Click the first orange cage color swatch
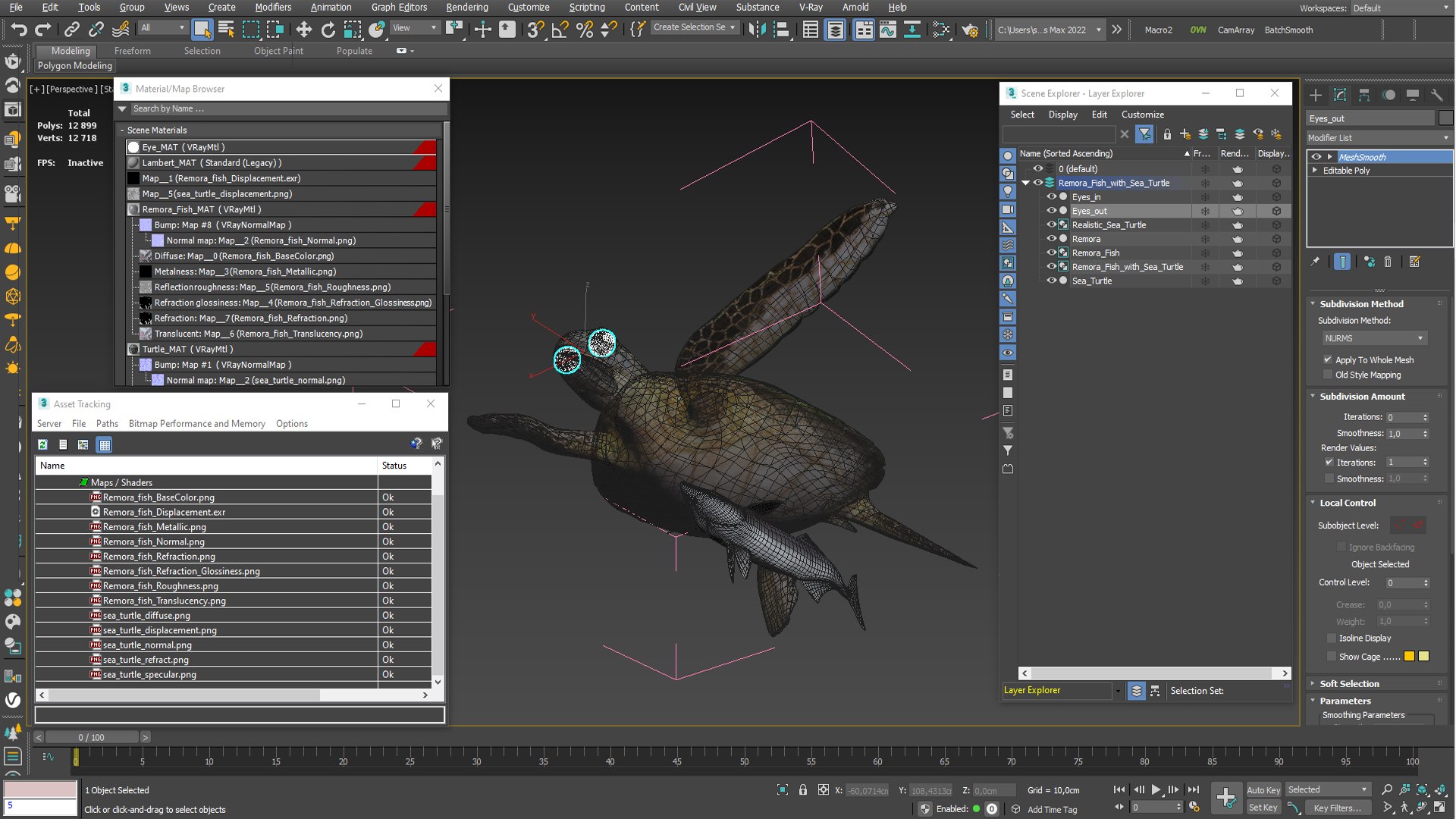1456x819 pixels. [x=1409, y=657]
